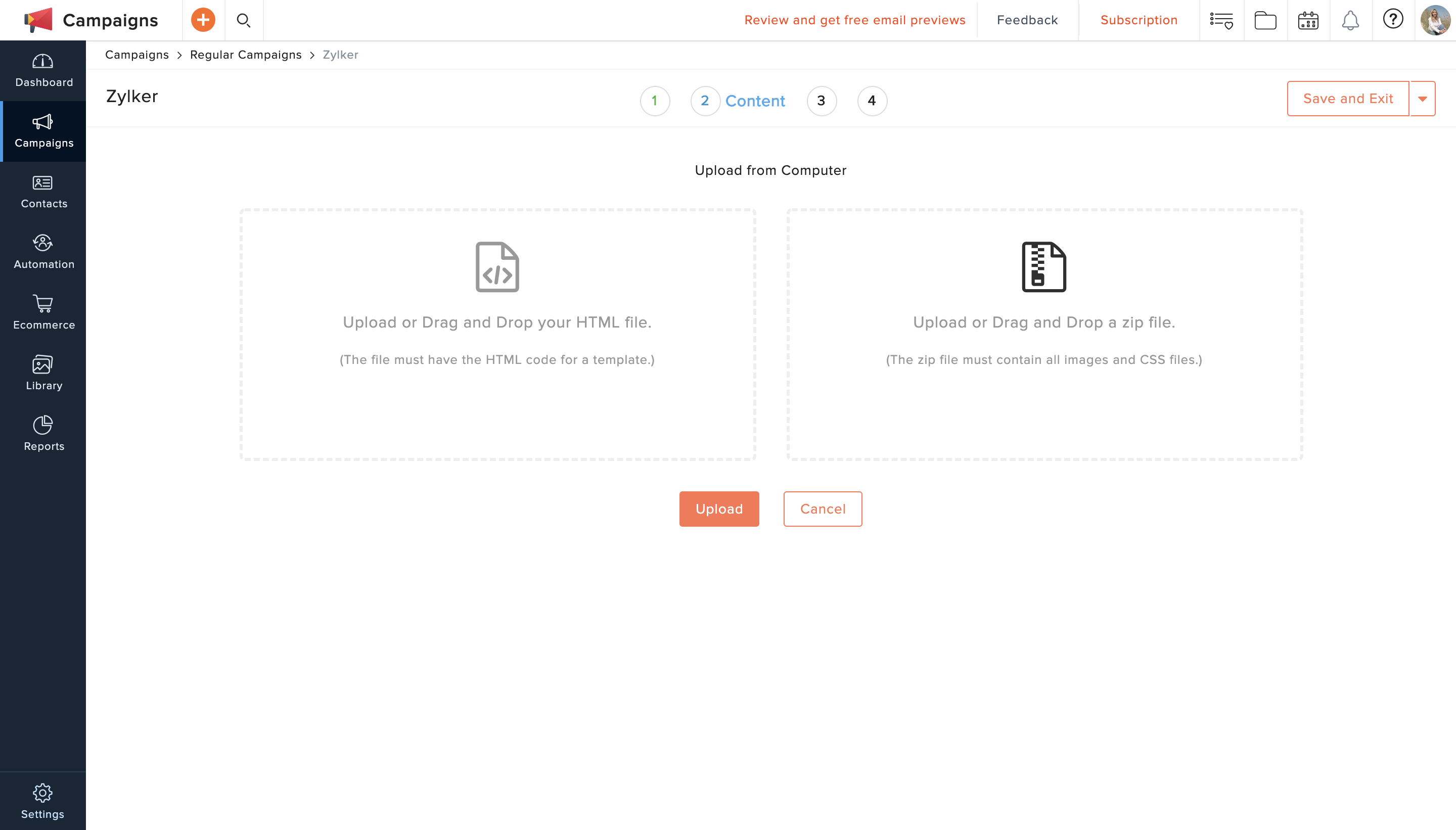Click the HTML file upload drop zone

pos(497,334)
